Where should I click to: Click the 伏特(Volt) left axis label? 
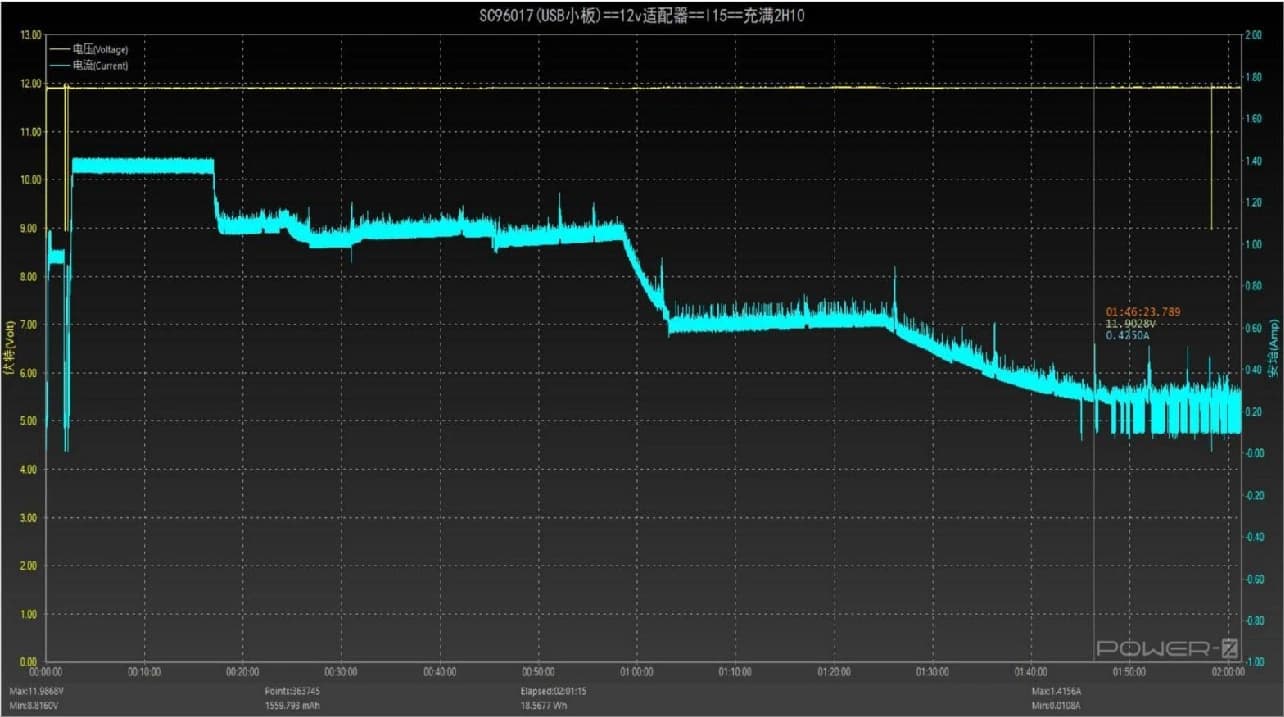9,347
